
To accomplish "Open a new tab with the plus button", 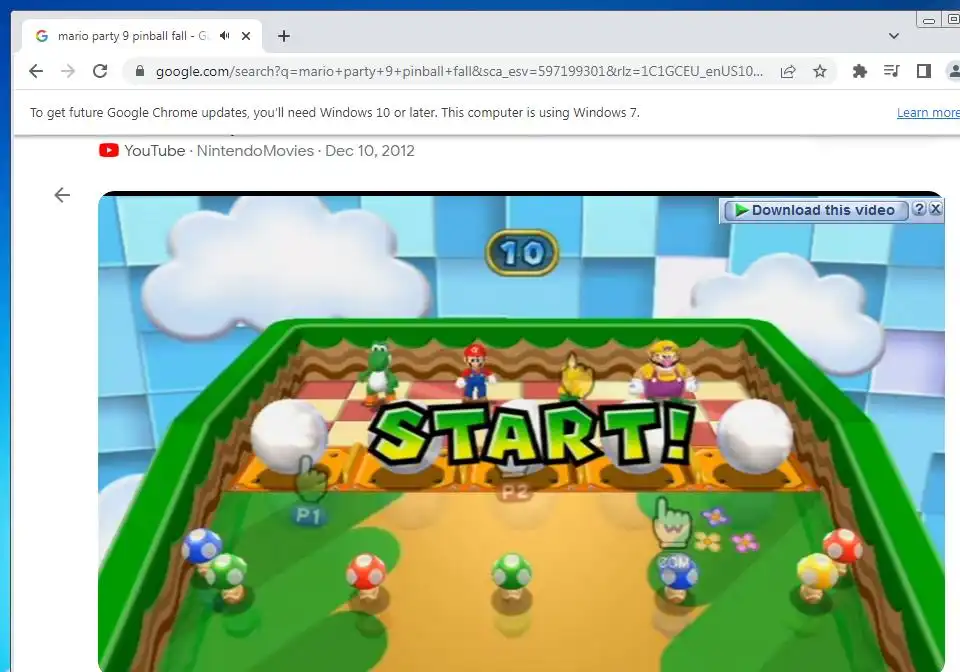I will [x=283, y=36].
